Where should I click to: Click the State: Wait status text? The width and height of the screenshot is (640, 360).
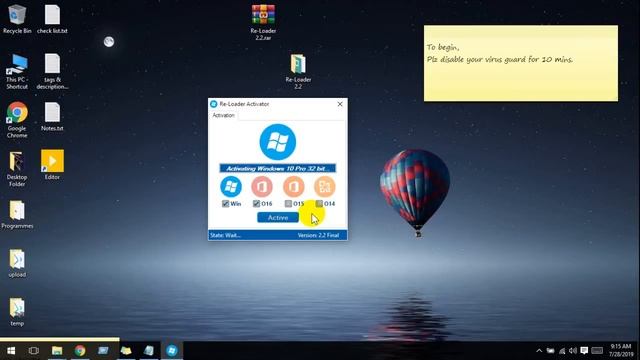pyautogui.click(x=225, y=235)
